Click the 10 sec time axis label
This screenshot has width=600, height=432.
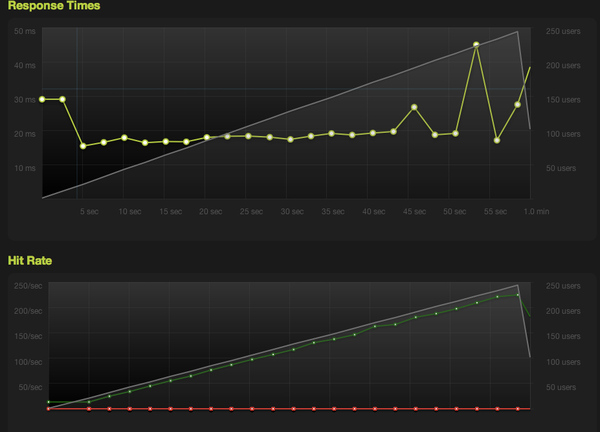[x=130, y=211]
